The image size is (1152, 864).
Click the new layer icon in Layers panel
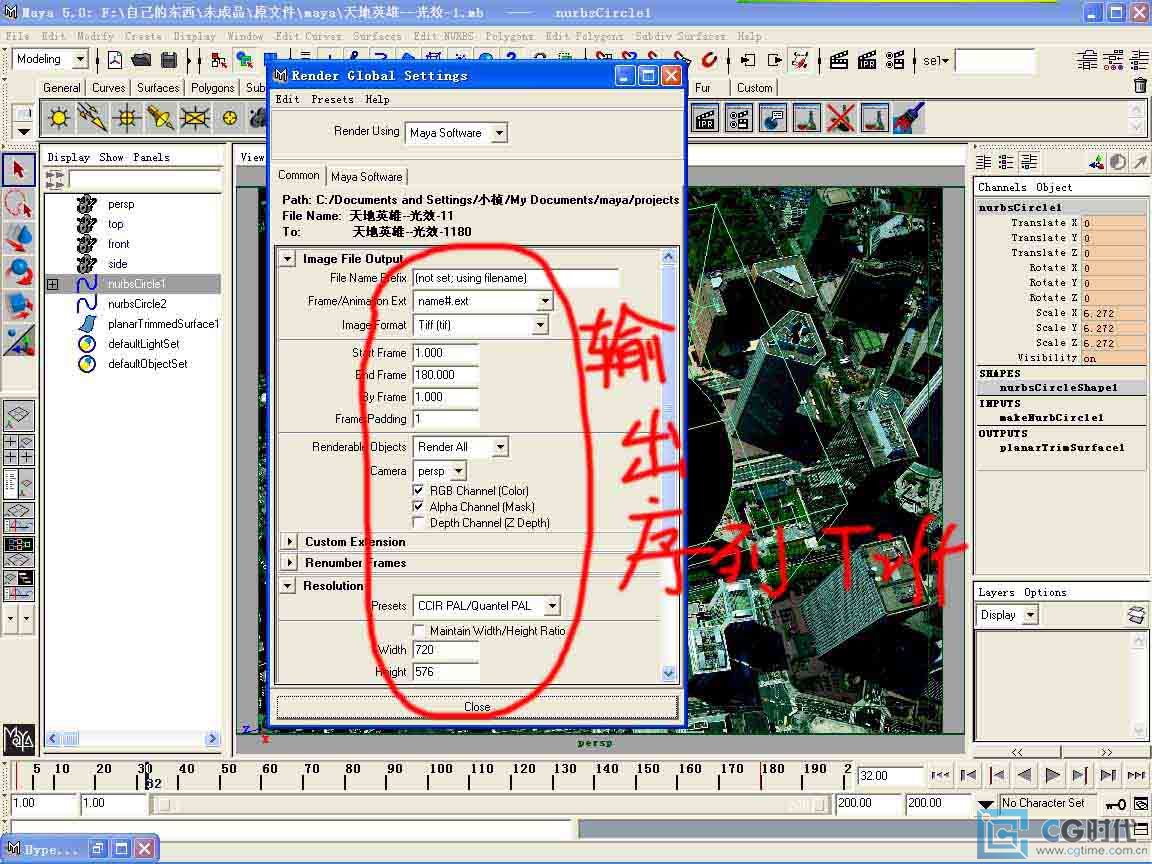coord(1136,615)
